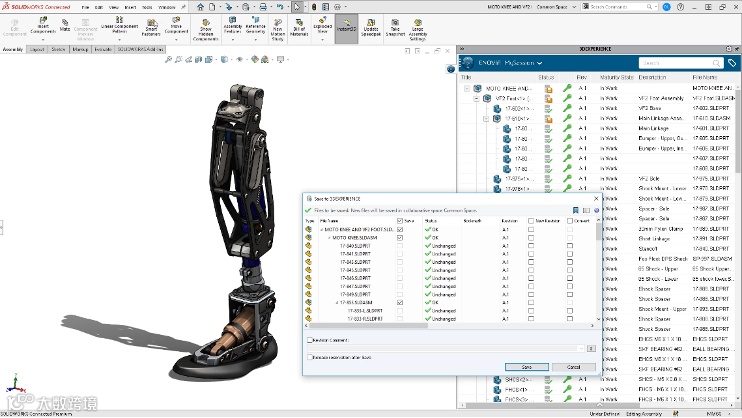The image size is (742, 418).
Task: Click Show Hidden Components icon
Action: point(206,23)
